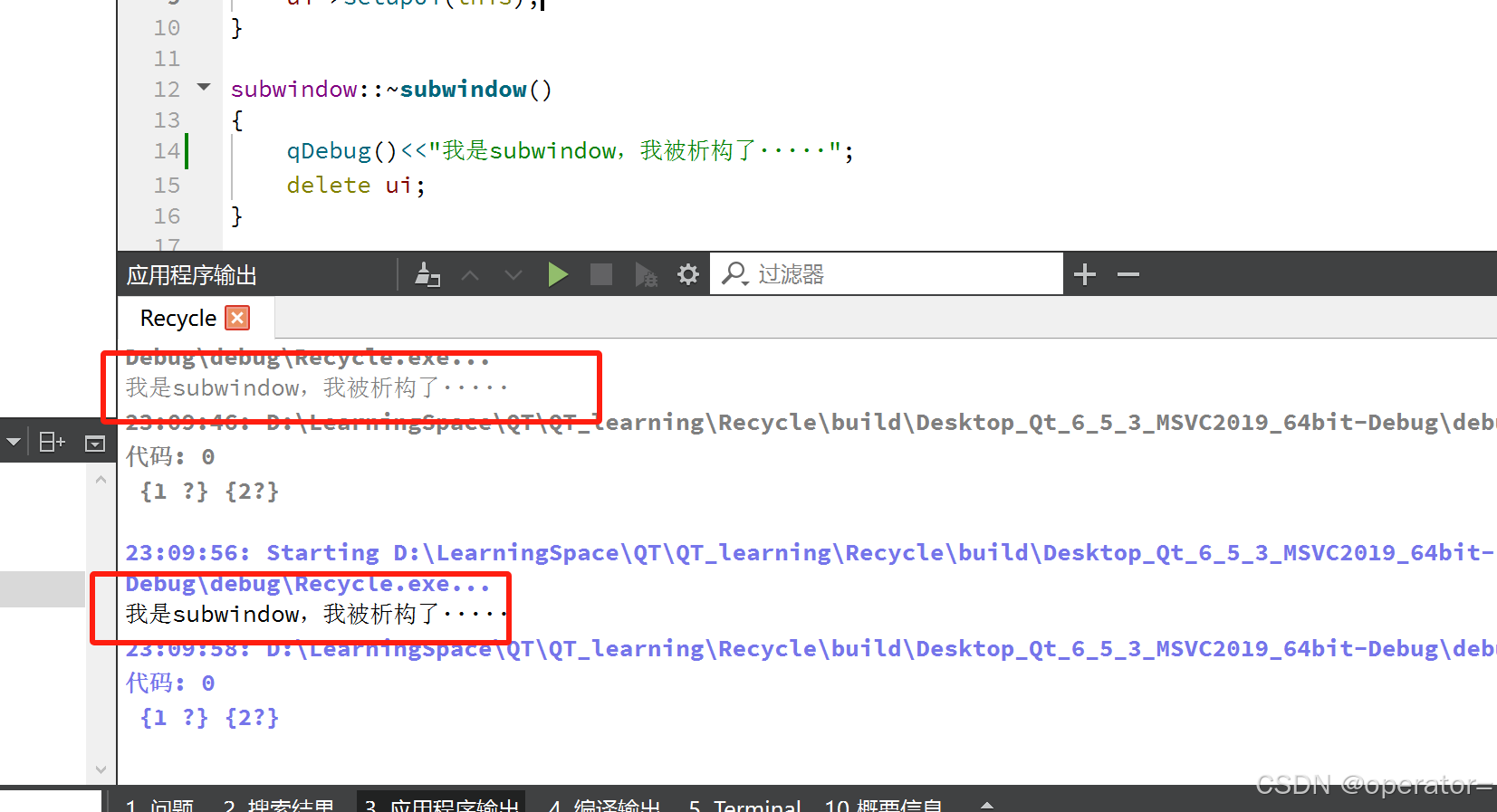This screenshot has width=1497, height=812.
Task: Click the black '我是subwindow' output line
Action: (x=316, y=614)
